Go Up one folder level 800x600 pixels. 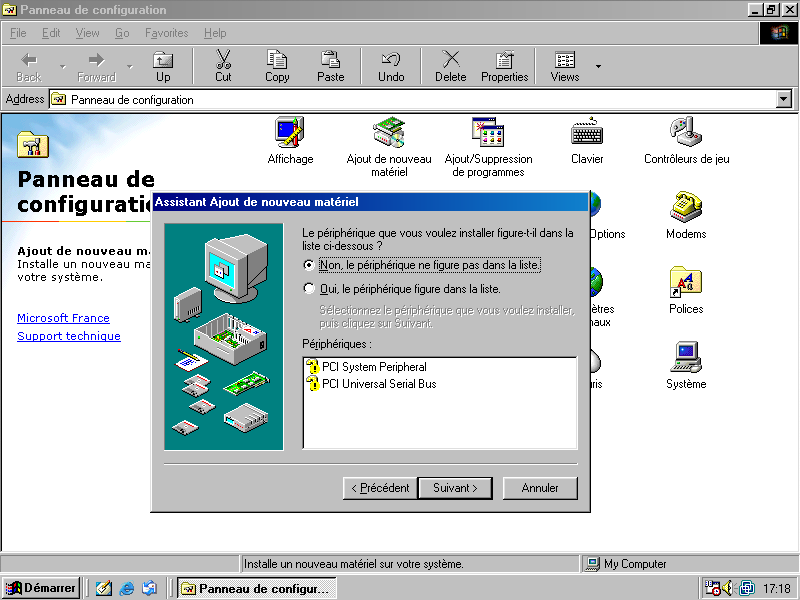163,67
